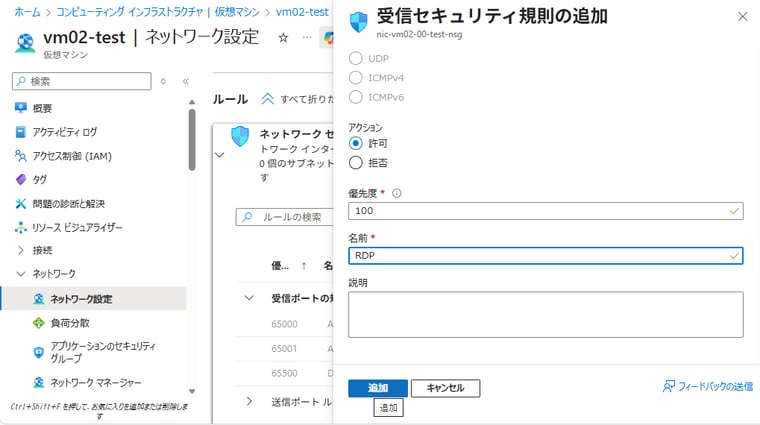
Task: Click the 負荷分散 green diamond icon
Action: (x=39, y=323)
